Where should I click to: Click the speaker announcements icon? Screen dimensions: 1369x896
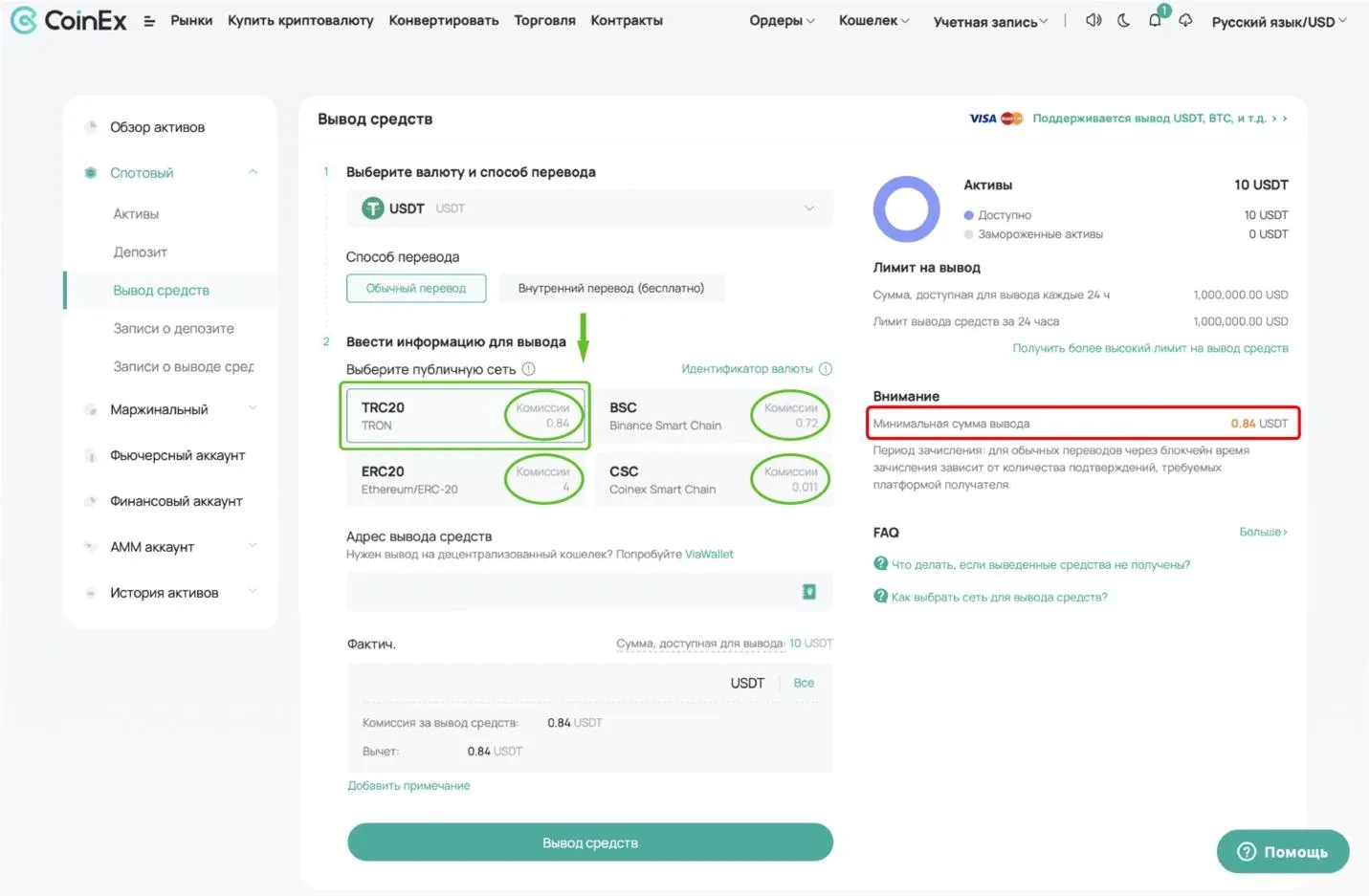1093,20
